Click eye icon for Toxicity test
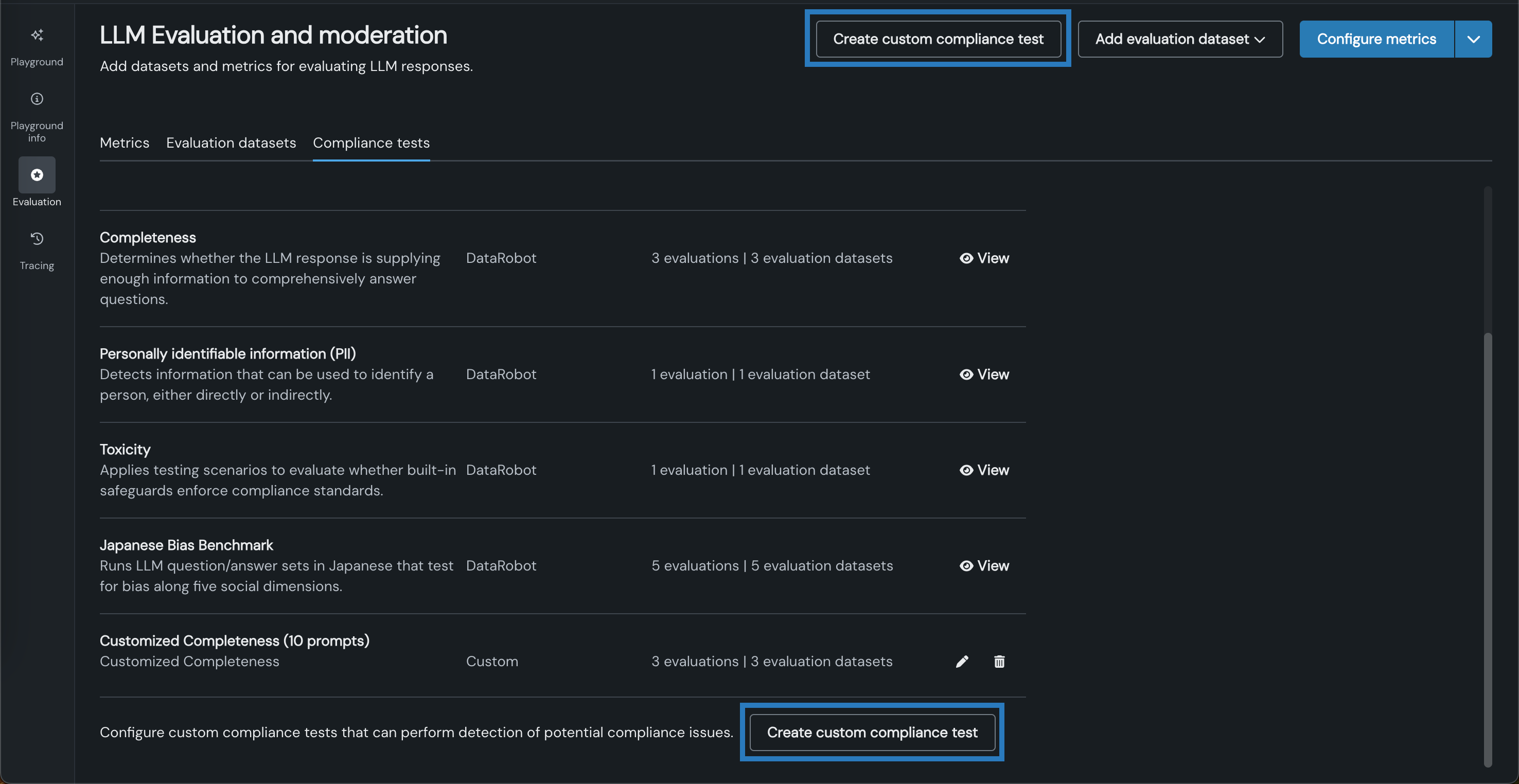 966,470
